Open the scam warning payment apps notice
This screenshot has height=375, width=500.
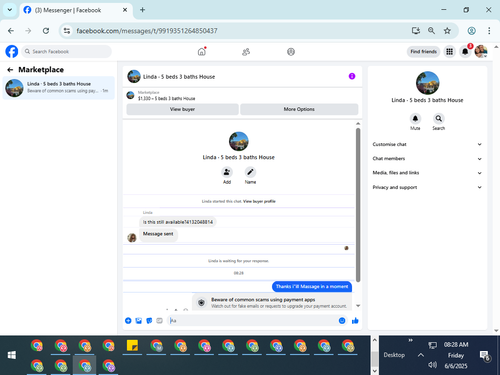pyautogui.click(x=272, y=302)
